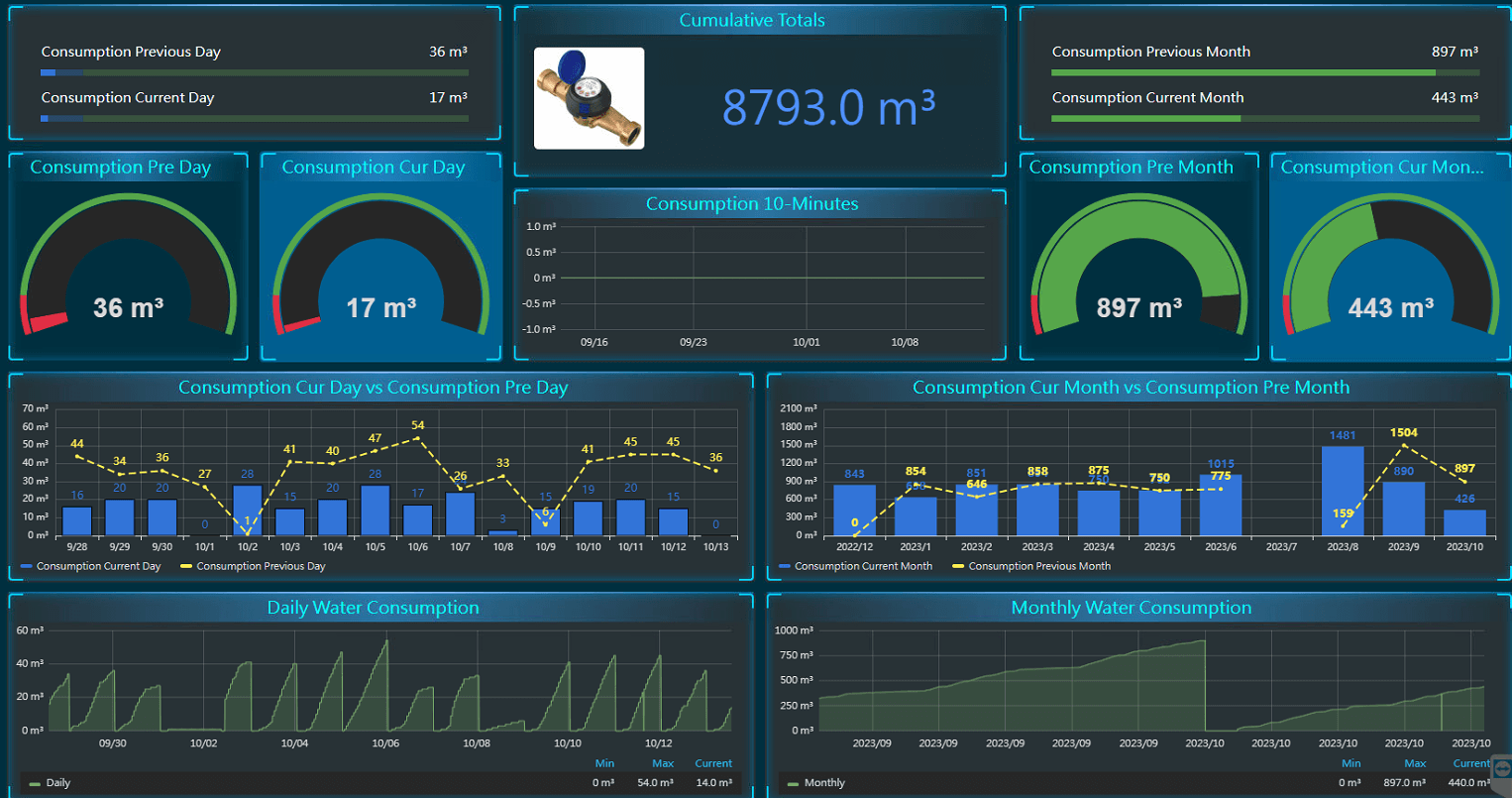Toggle the Monthly series legend label
This screenshot has width=1512, height=798.
point(824,783)
